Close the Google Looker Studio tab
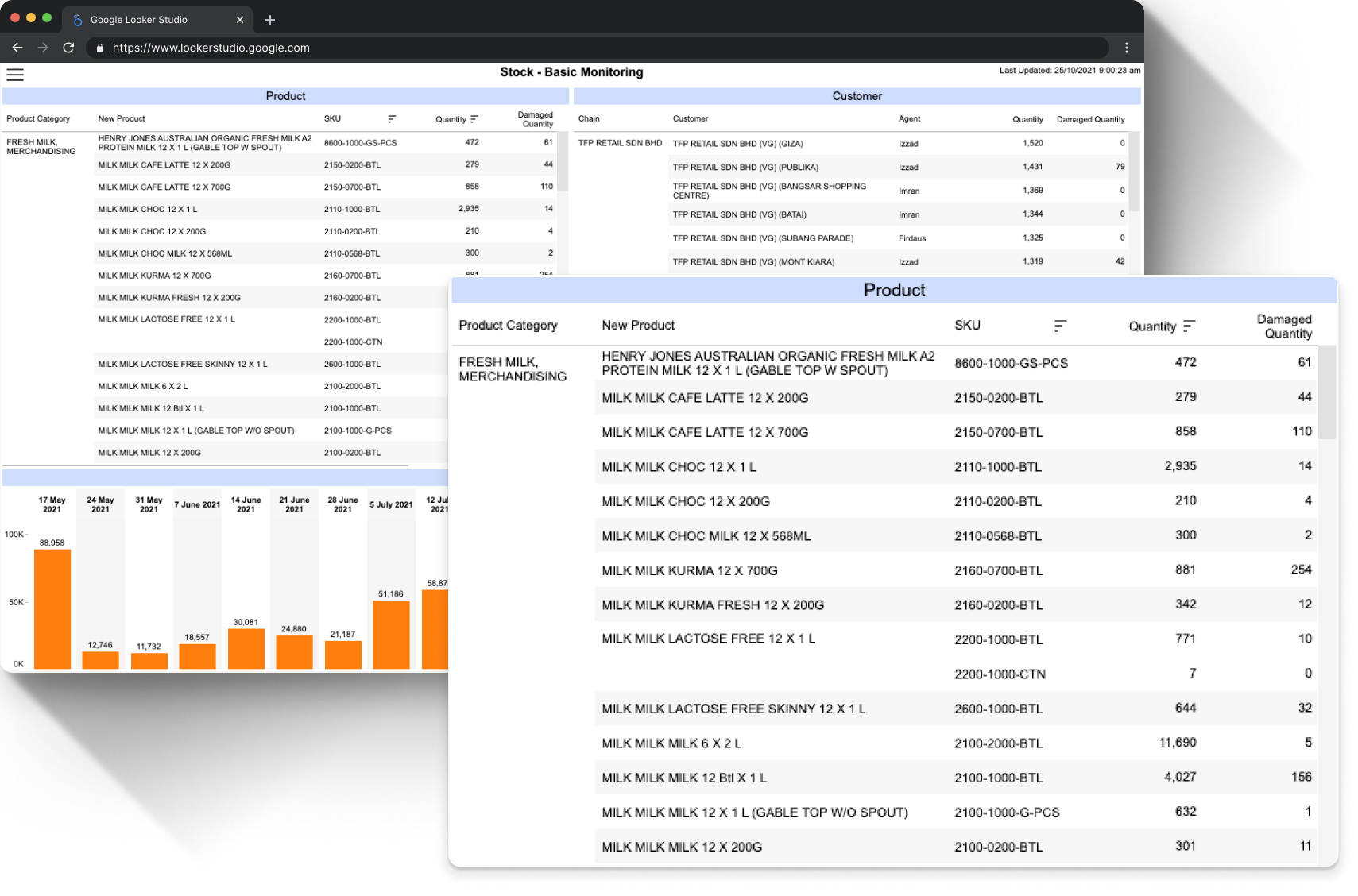Viewport: 1358px width, 896px height. [240, 20]
